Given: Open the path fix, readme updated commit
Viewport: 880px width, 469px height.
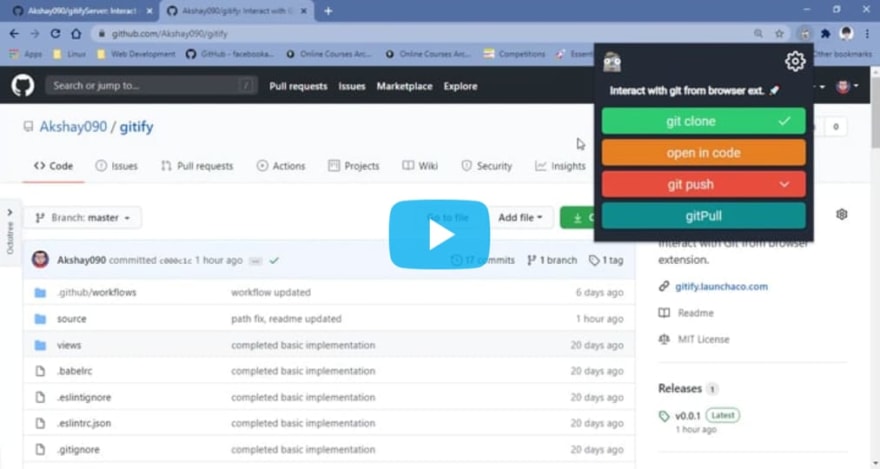Looking at the screenshot, I should [x=286, y=319].
